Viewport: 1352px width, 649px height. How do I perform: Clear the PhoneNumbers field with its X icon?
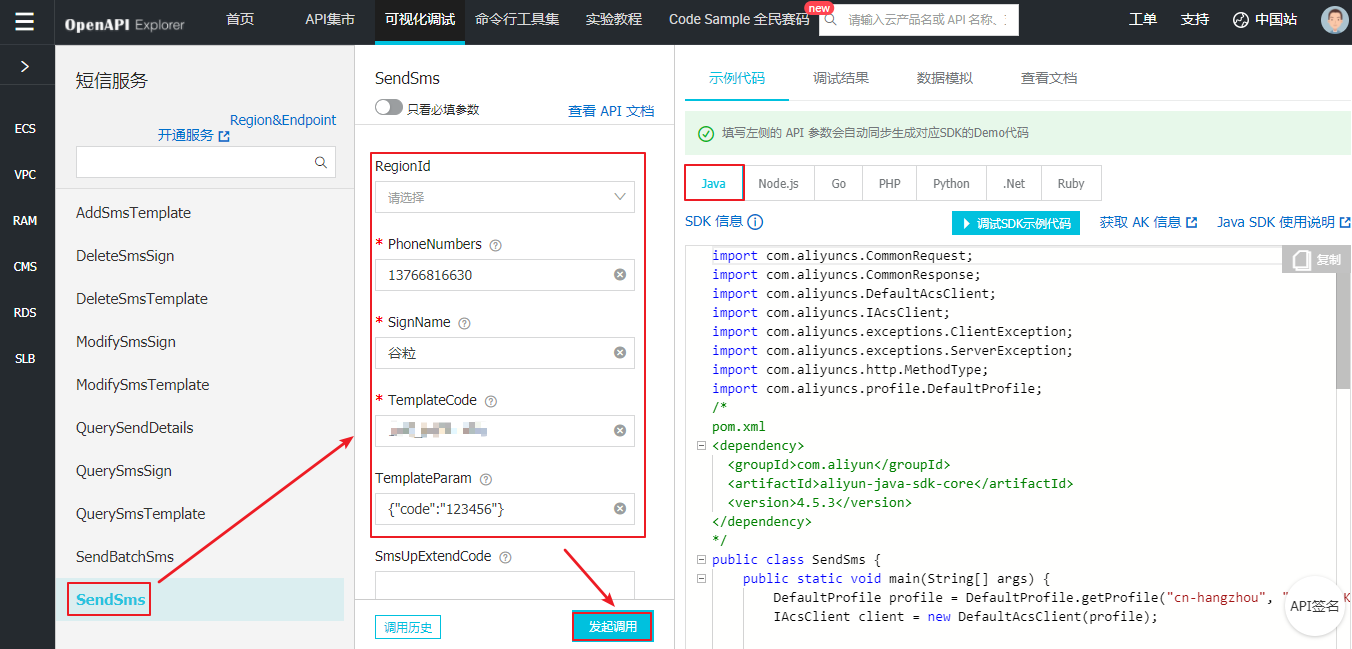pyautogui.click(x=620, y=275)
